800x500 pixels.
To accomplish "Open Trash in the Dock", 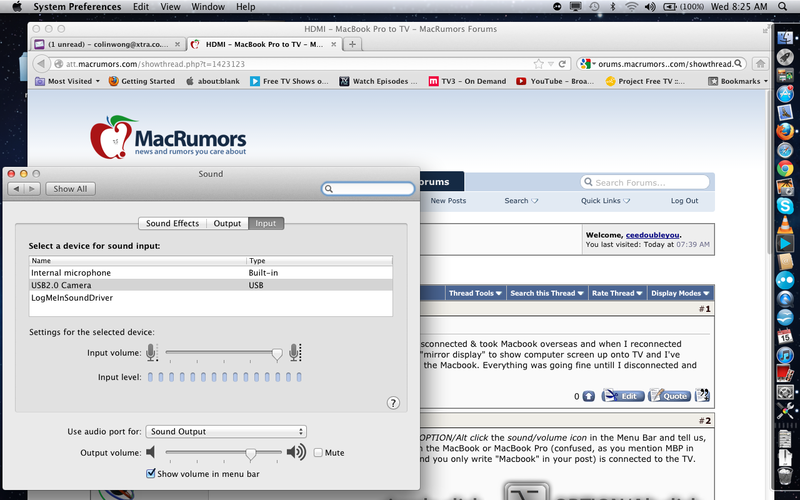I will click(785, 476).
